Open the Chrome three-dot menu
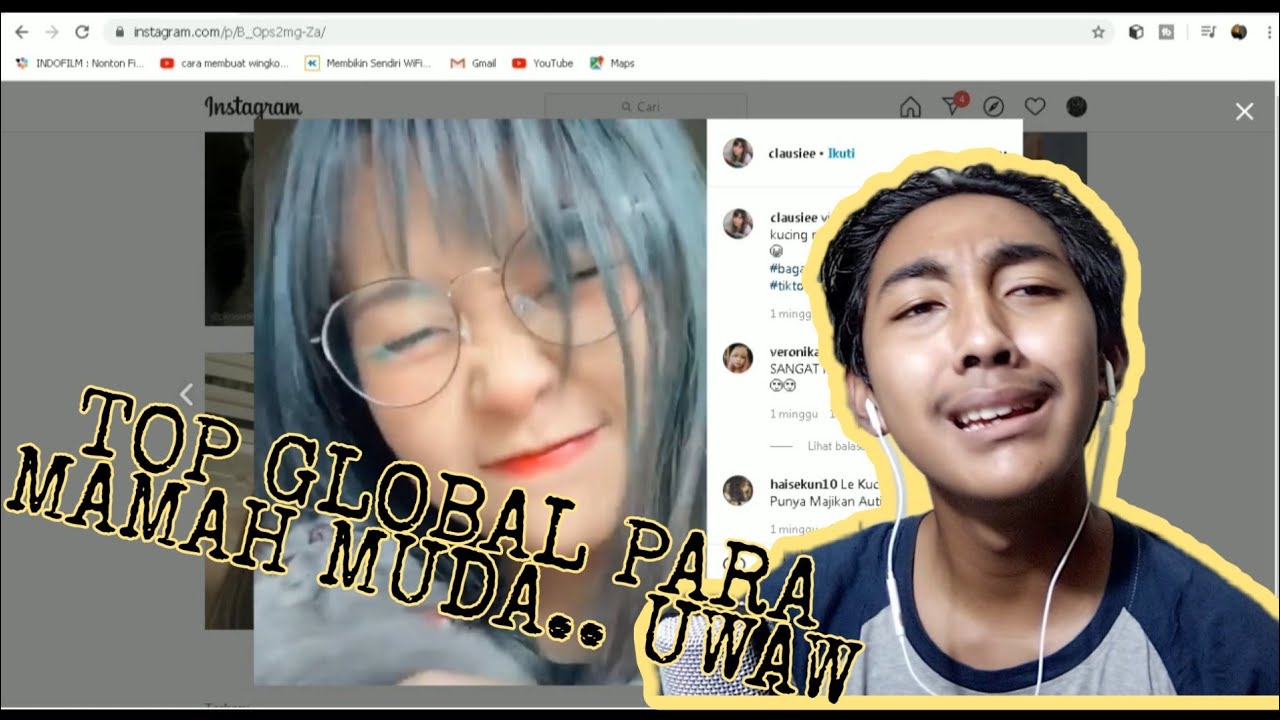This screenshot has width=1280, height=720. (1267, 32)
